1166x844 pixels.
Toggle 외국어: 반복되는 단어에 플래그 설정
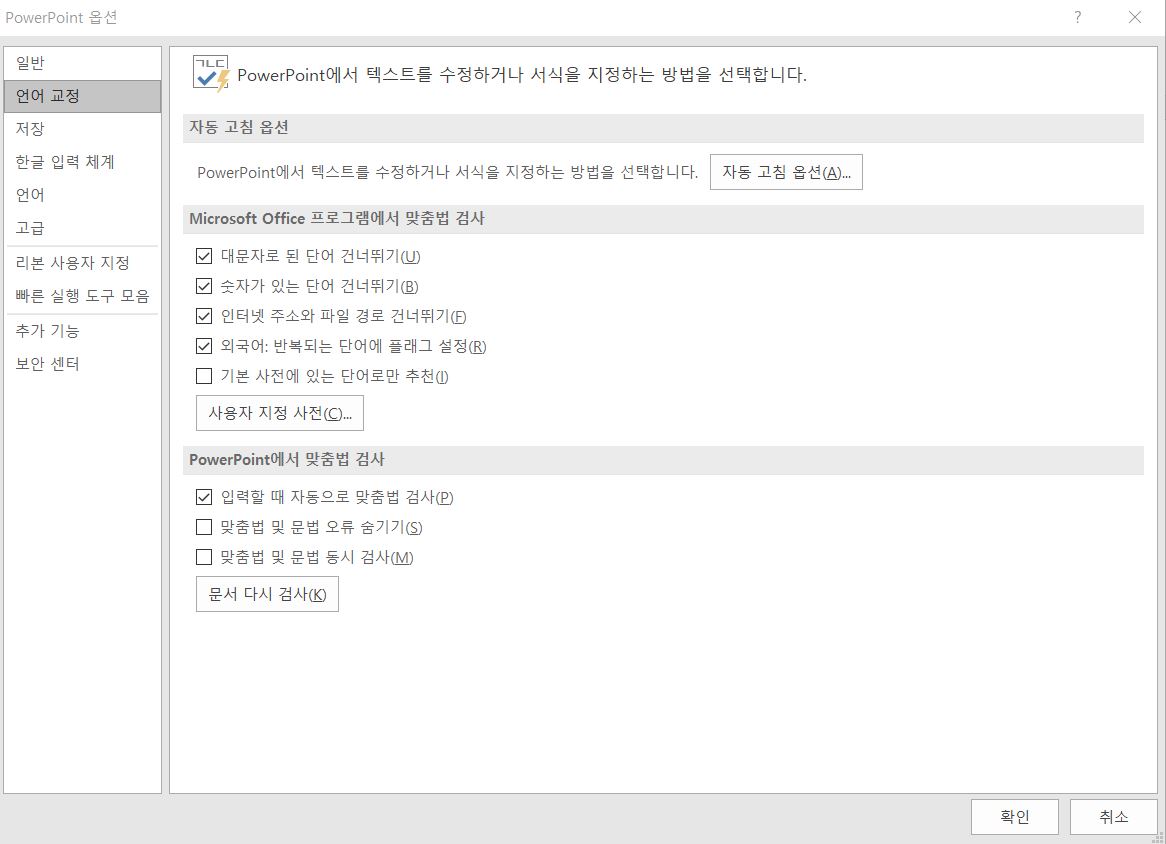204,346
